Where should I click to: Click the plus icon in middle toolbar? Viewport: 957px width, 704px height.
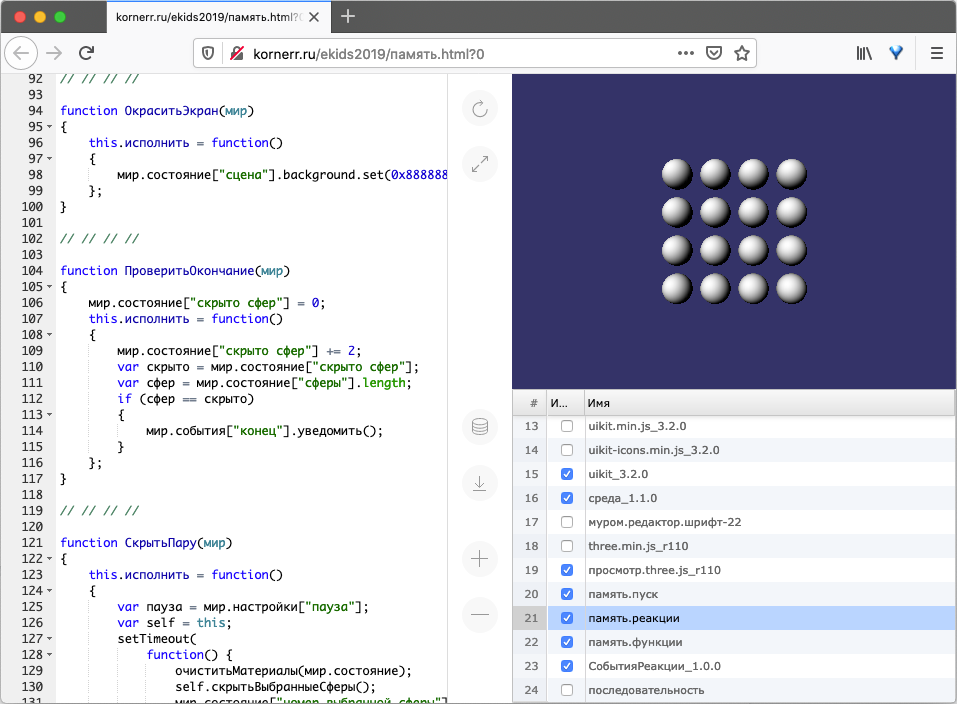click(480, 559)
